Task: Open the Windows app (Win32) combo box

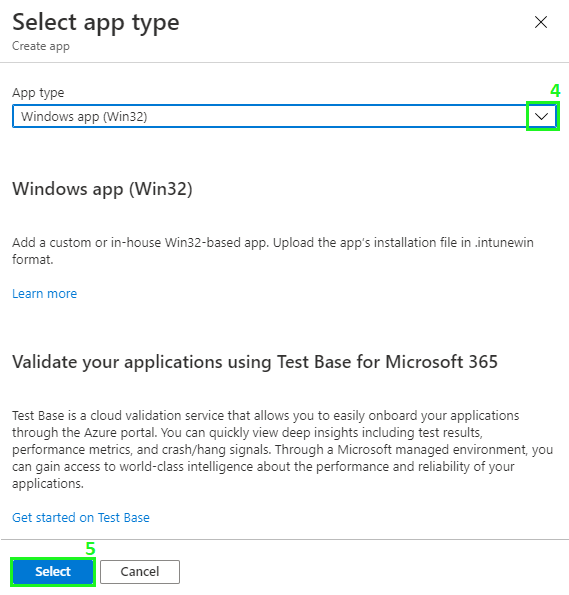Action: point(284,116)
